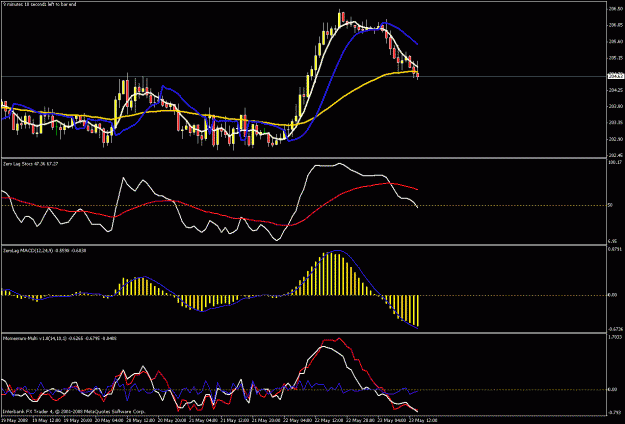Click the 0.8791 value on MACD axis
Image resolution: width=625 pixels, height=424 pixels.
(x=614, y=249)
